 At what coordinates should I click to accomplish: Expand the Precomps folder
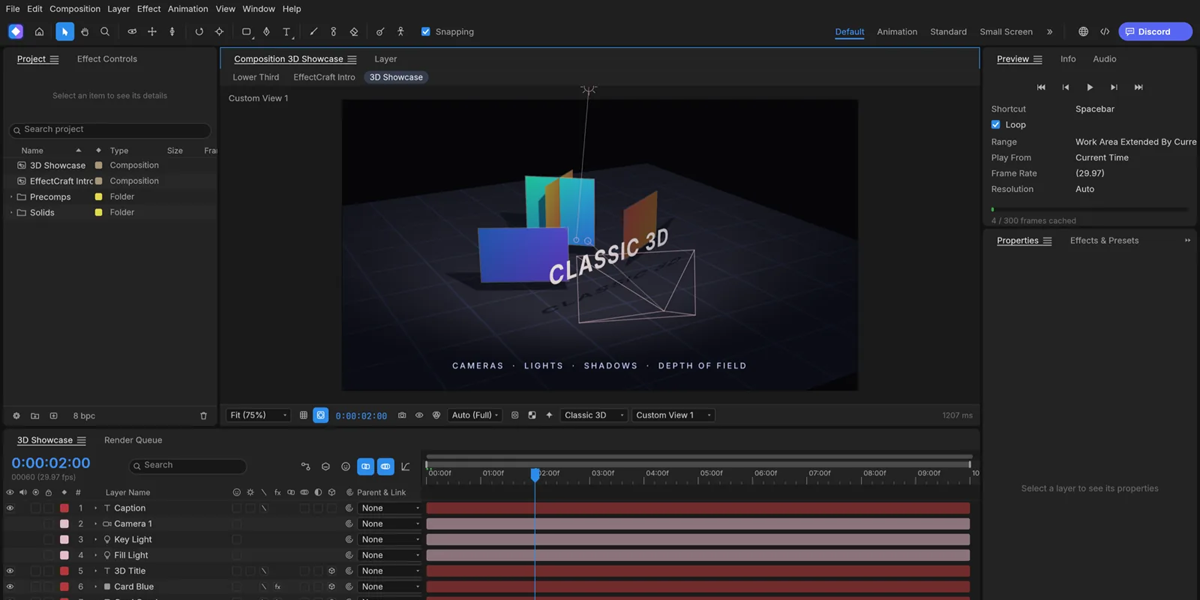tap(12, 197)
